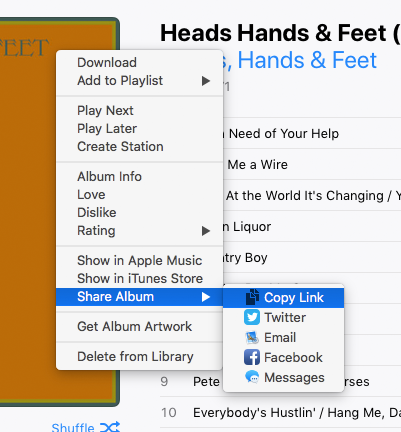The image size is (401, 432).
Task: Select the highlighted Share Album entry
Action: click(139, 297)
